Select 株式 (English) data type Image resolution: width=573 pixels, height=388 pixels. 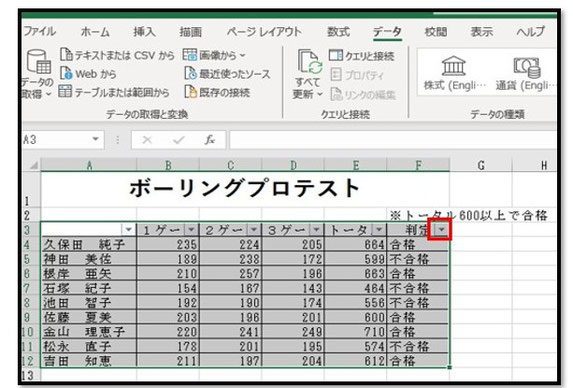click(x=454, y=73)
